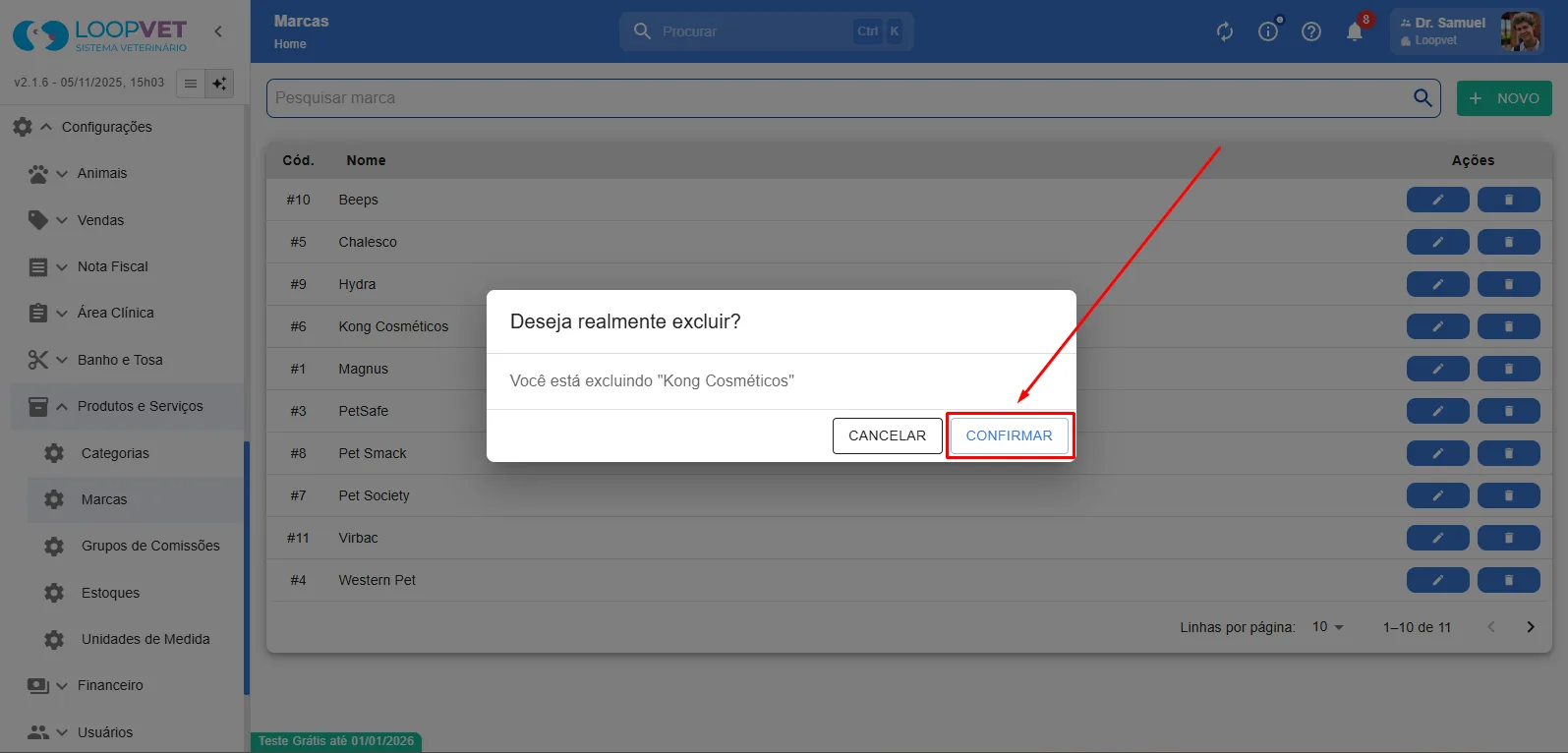
Task: Open the help question mark icon
Action: click(x=1311, y=31)
